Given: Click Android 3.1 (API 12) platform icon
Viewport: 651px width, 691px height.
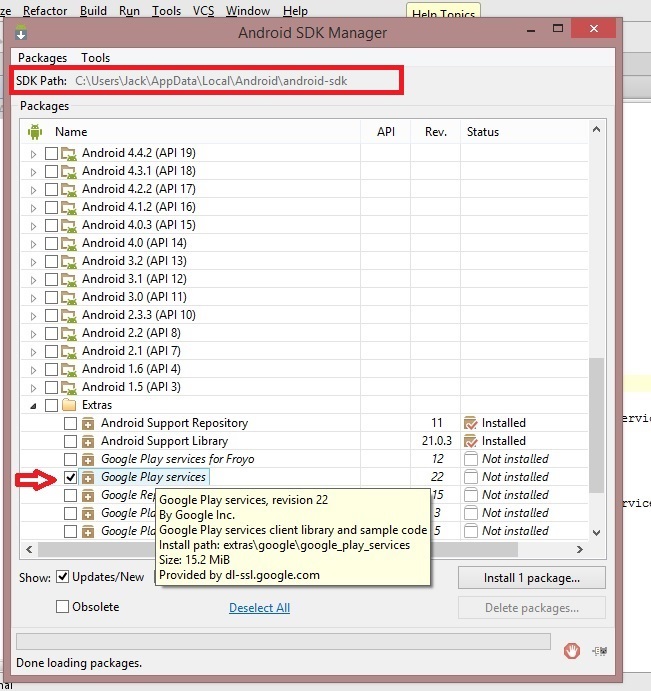Looking at the screenshot, I should (x=69, y=279).
